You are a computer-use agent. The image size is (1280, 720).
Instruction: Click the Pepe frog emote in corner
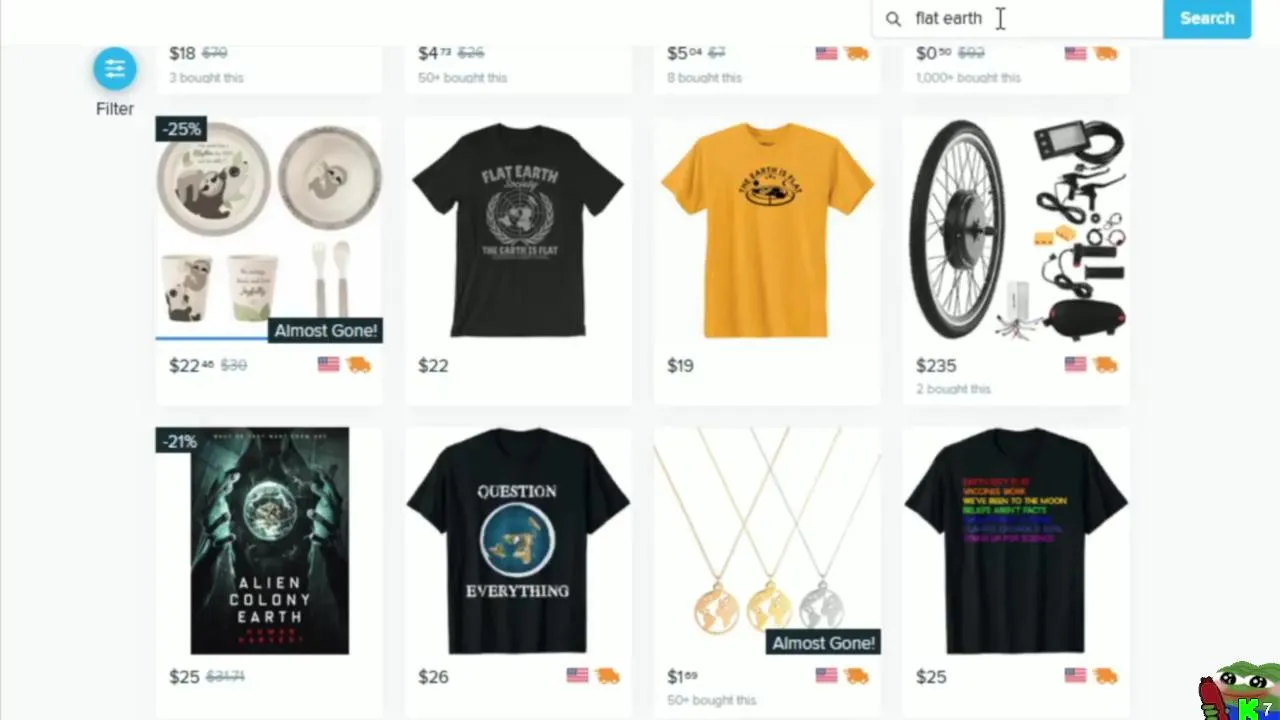[1239, 690]
